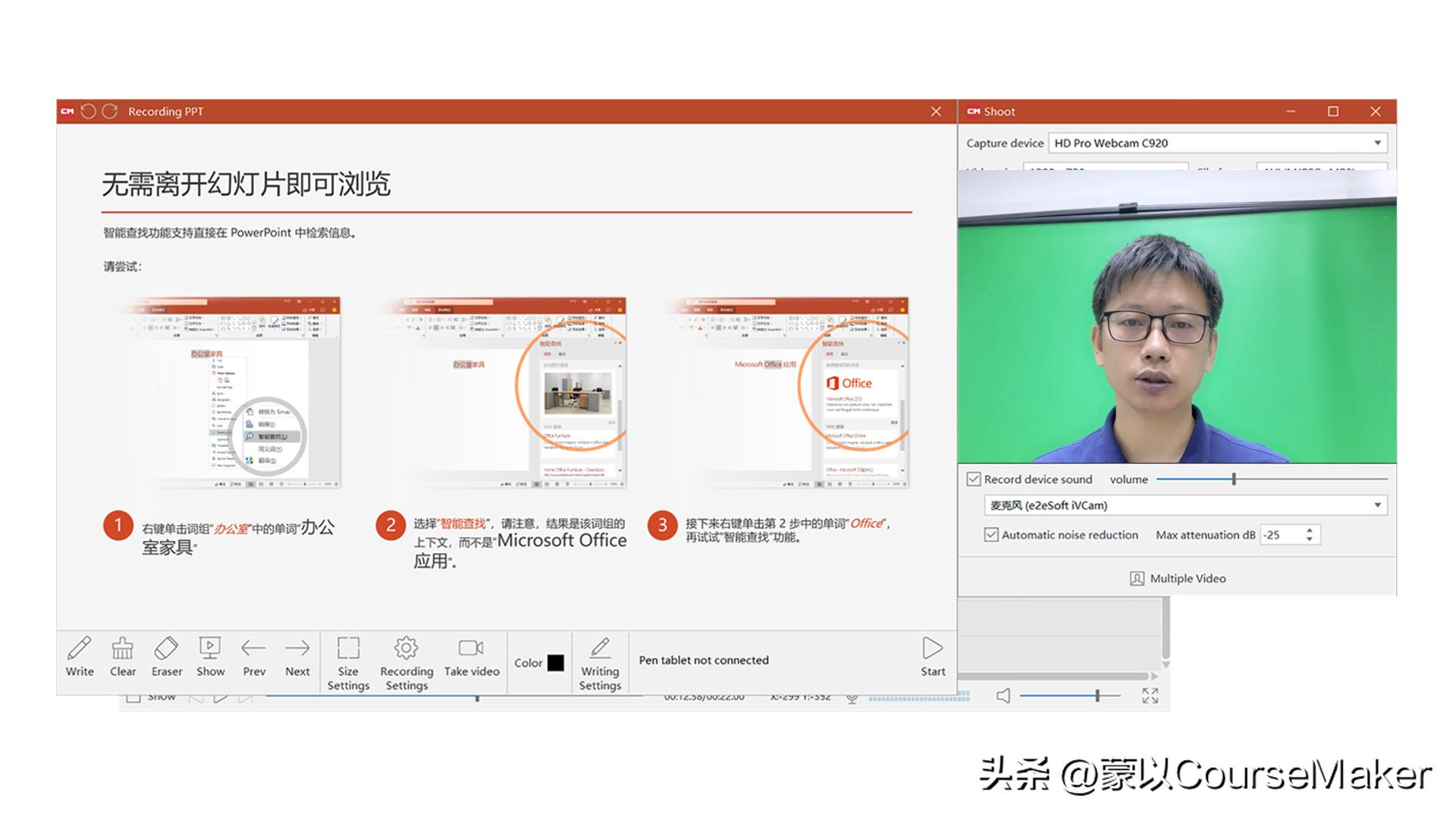The width and height of the screenshot is (1456, 817).
Task: Toggle Automatic noise reduction
Action: click(991, 535)
